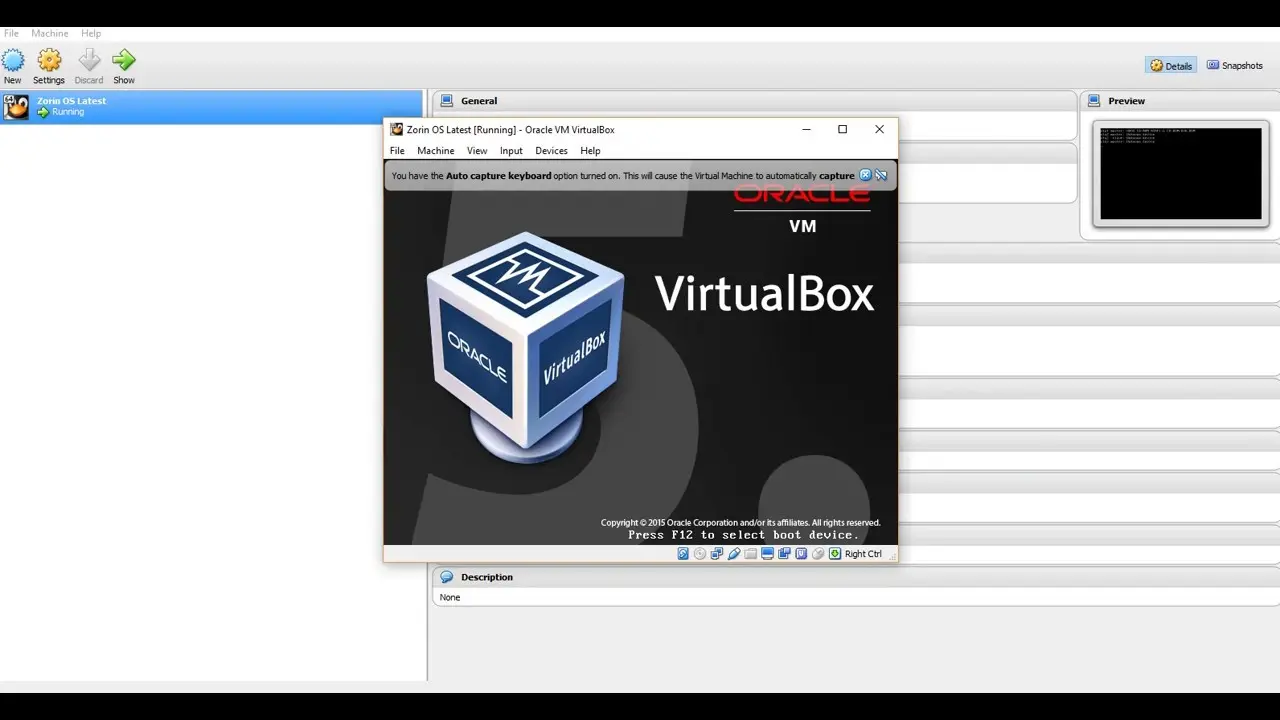This screenshot has width=1280, height=720.
Task: Click the video capture status icon
Action: (x=785, y=554)
